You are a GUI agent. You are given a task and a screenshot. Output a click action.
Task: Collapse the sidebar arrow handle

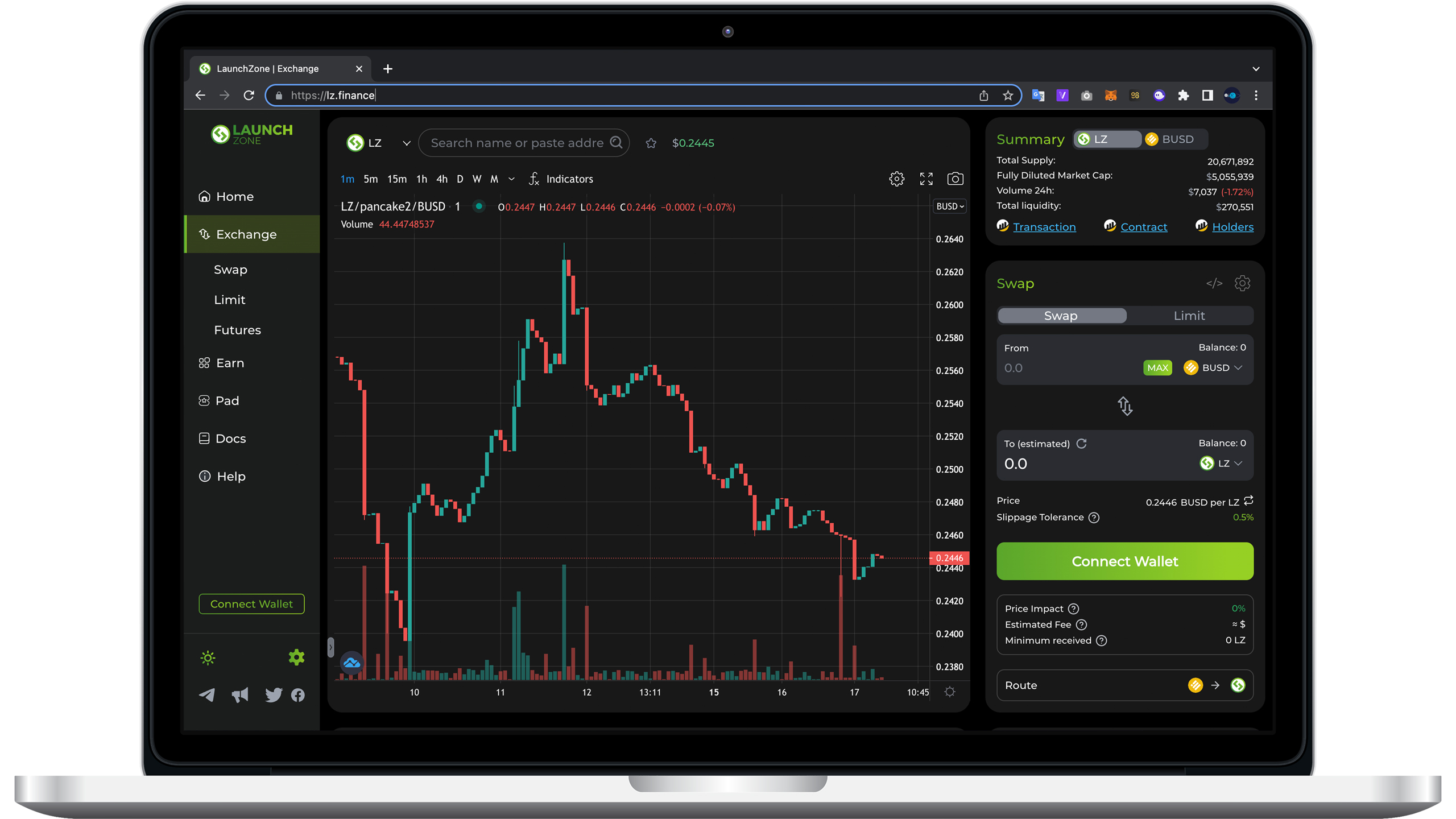[330, 647]
